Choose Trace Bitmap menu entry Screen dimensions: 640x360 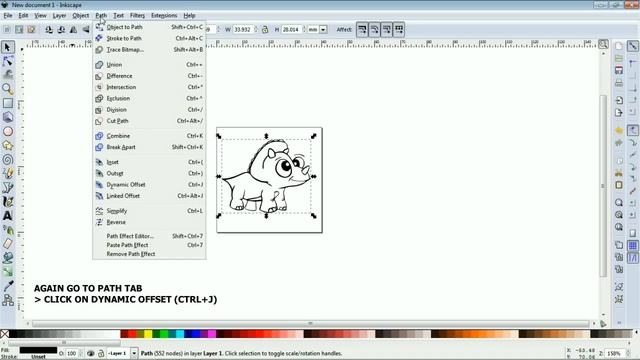coord(149,49)
